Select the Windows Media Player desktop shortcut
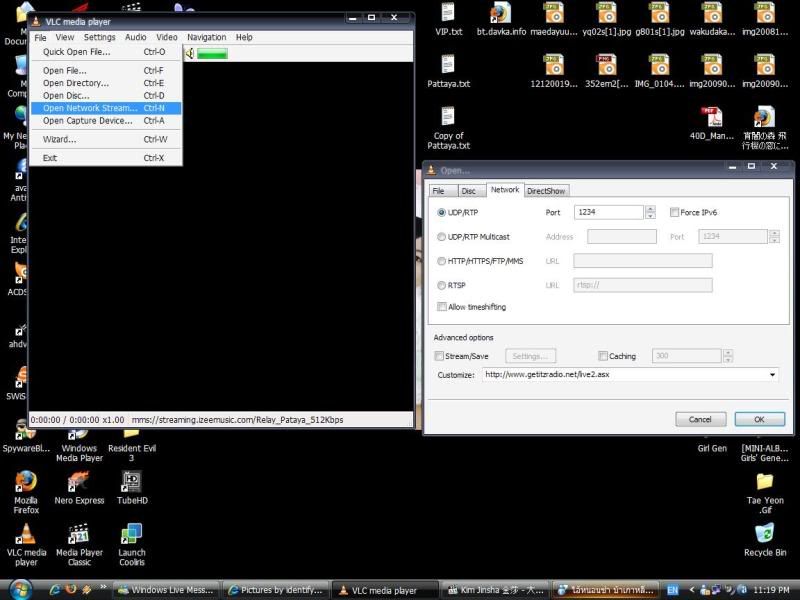800x600 pixels. [79, 447]
